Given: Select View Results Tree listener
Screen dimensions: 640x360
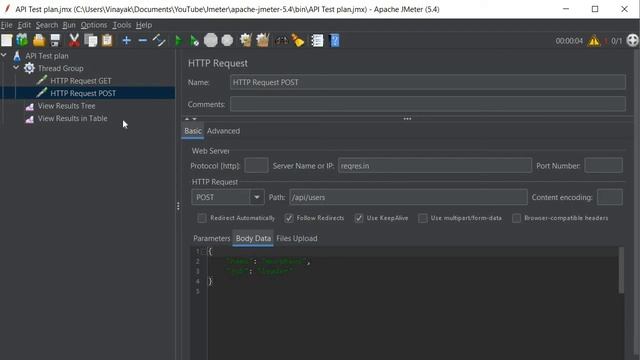Looking at the screenshot, I should click(x=67, y=106).
